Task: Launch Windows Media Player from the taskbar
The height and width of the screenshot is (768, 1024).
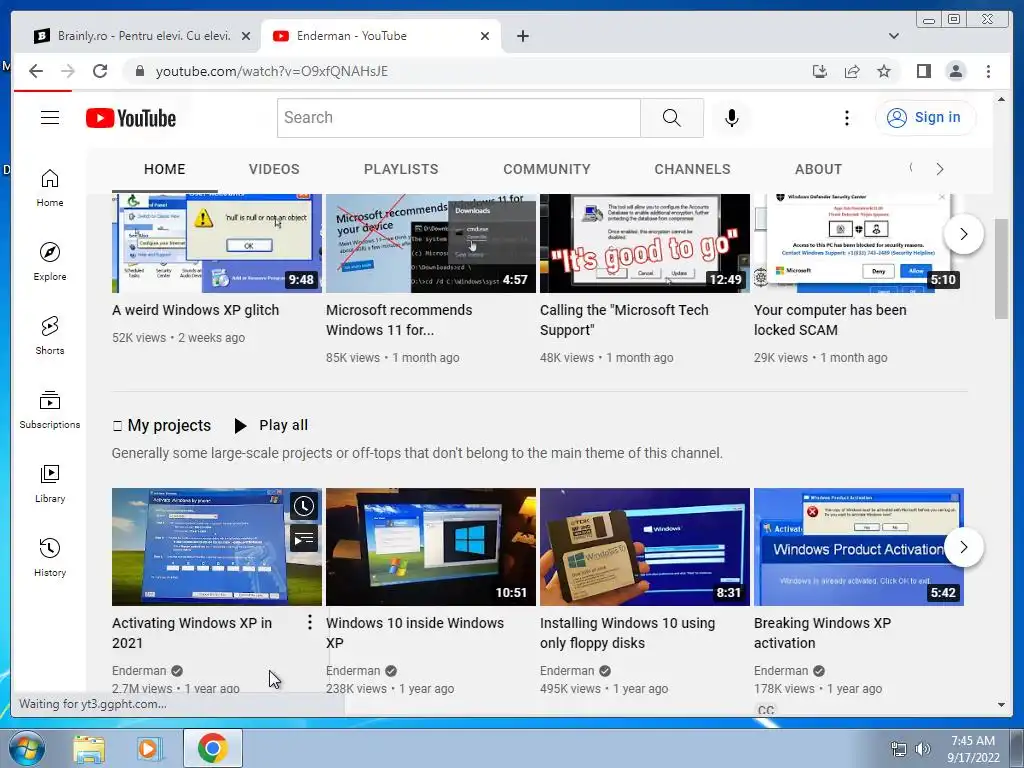Action: click(150, 748)
